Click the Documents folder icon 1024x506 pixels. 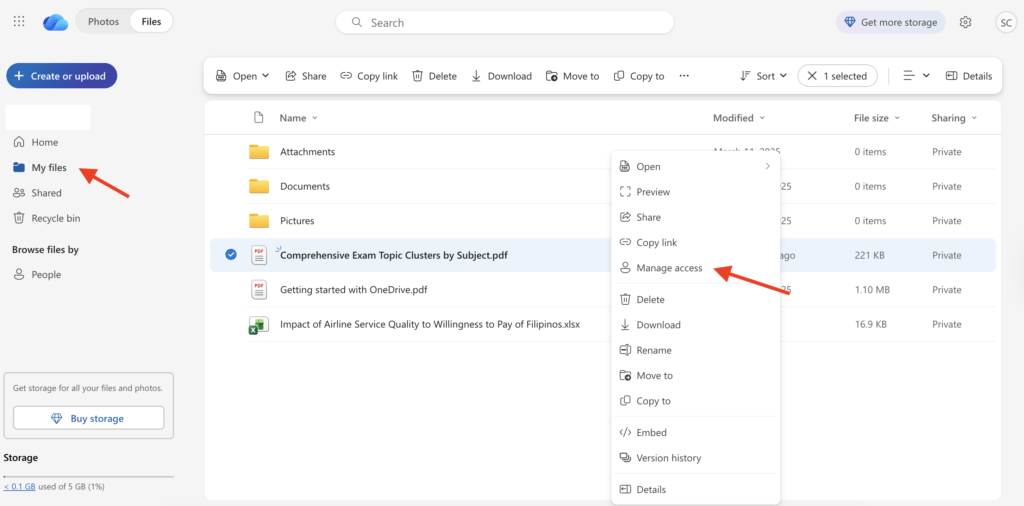[x=259, y=187]
